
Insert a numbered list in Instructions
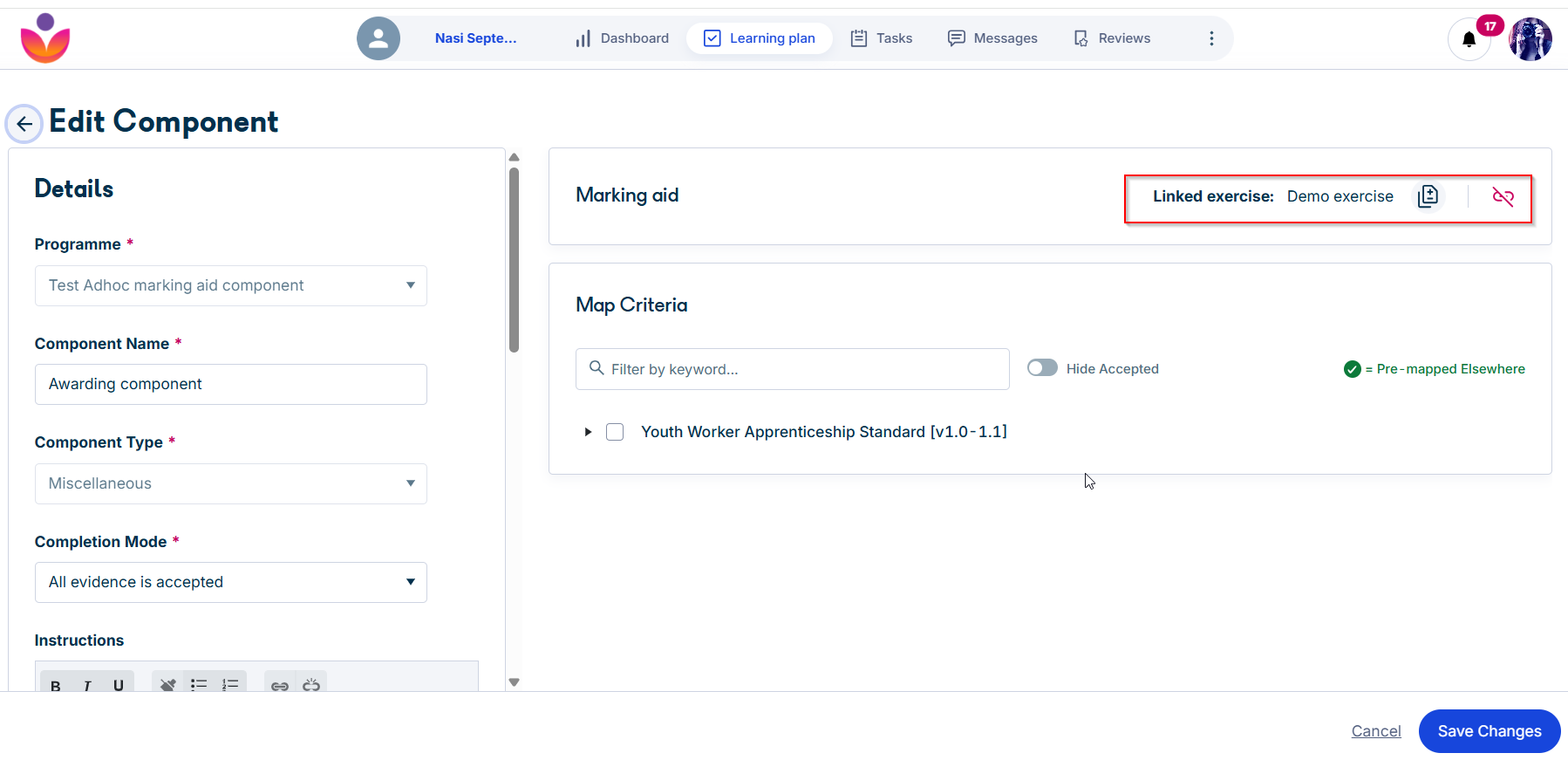pos(230,686)
